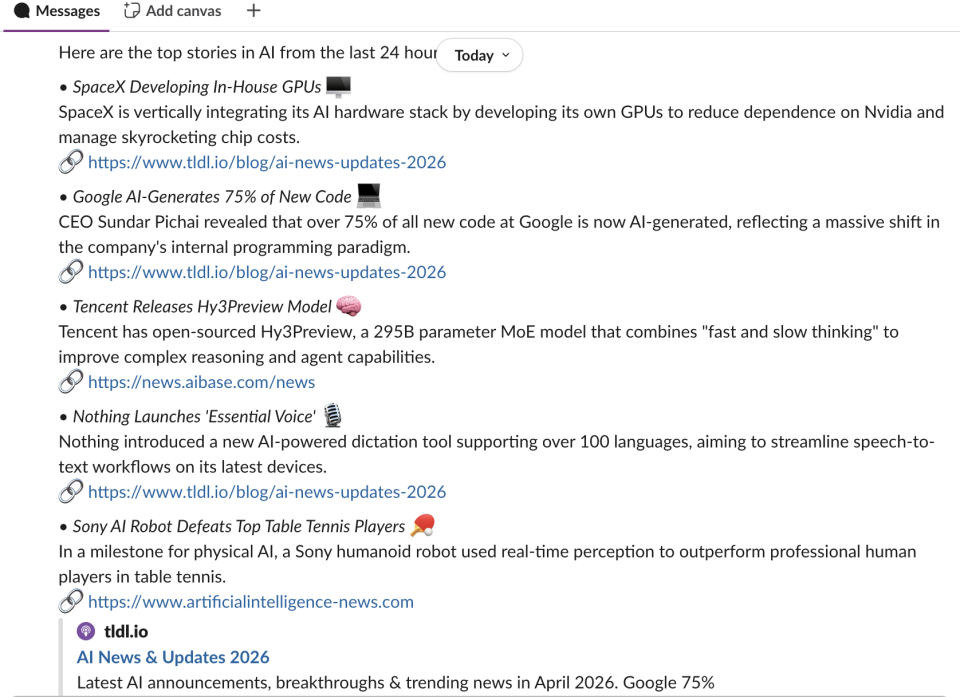Click the canvas icon beside Add canvas
960x697 pixels.
click(132, 11)
